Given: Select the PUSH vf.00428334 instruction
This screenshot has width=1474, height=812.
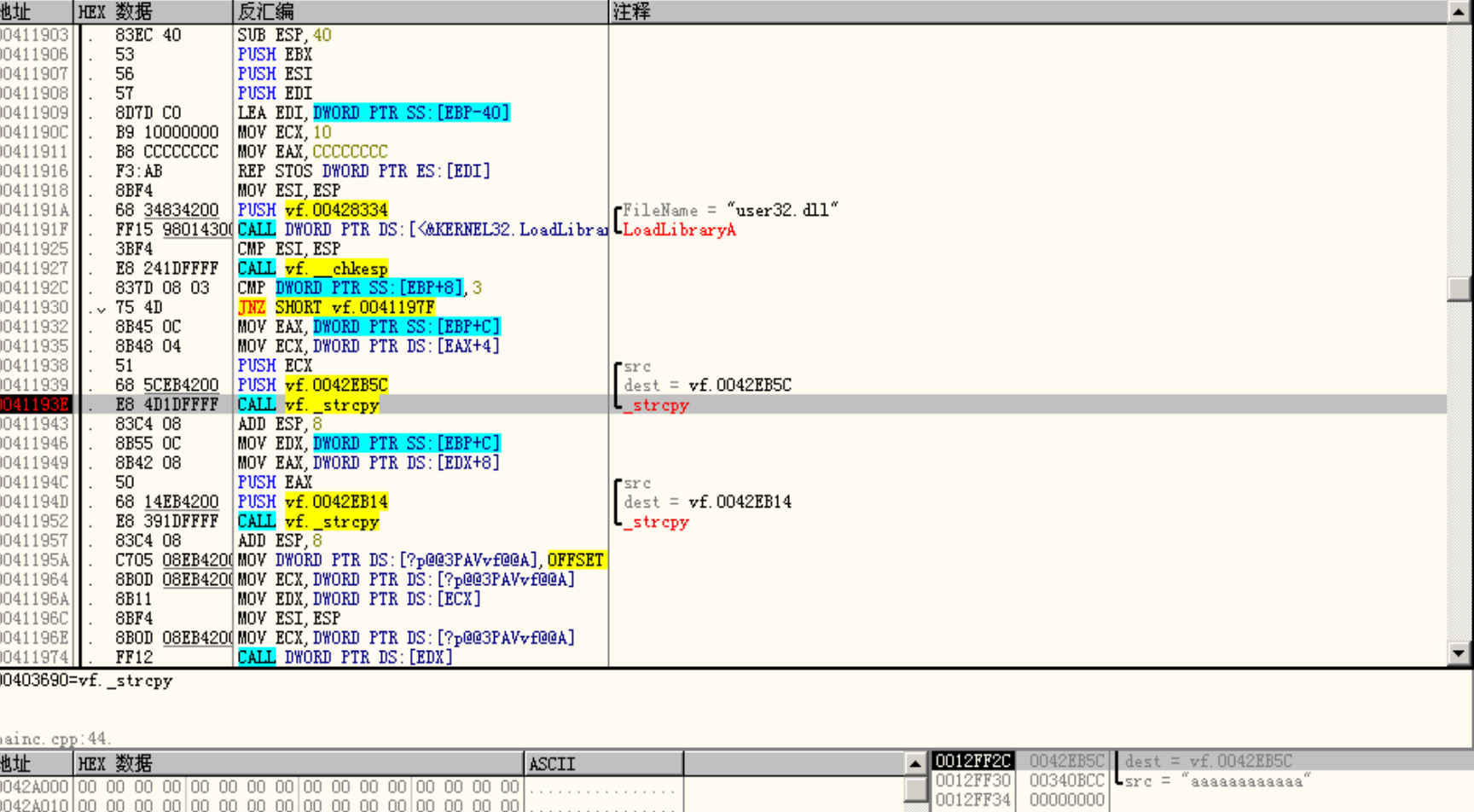Looking at the screenshot, I should [312, 210].
